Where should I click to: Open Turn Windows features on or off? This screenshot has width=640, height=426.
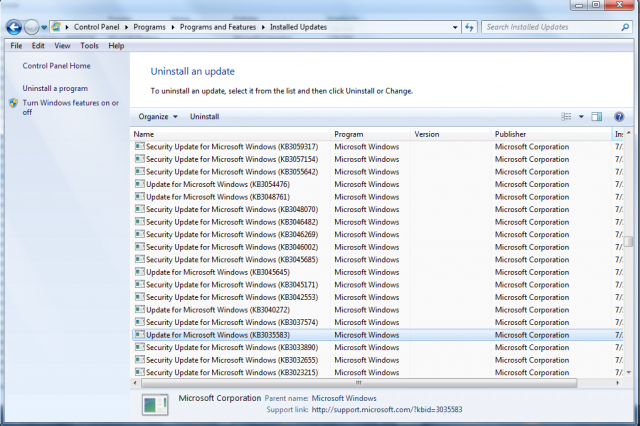(x=70, y=107)
